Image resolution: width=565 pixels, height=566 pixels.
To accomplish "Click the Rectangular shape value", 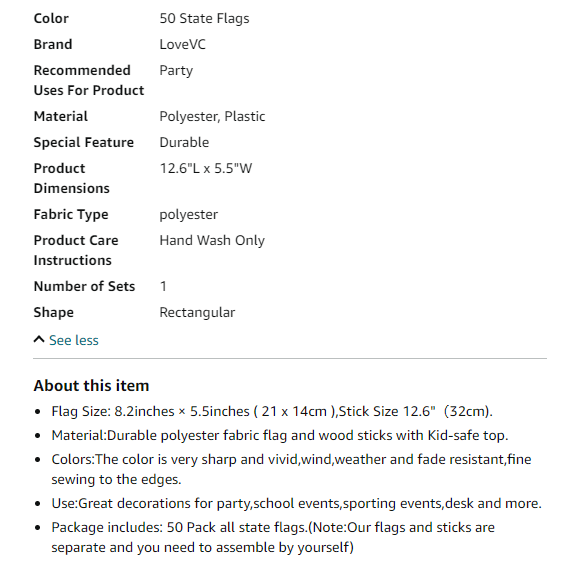I will point(197,313).
